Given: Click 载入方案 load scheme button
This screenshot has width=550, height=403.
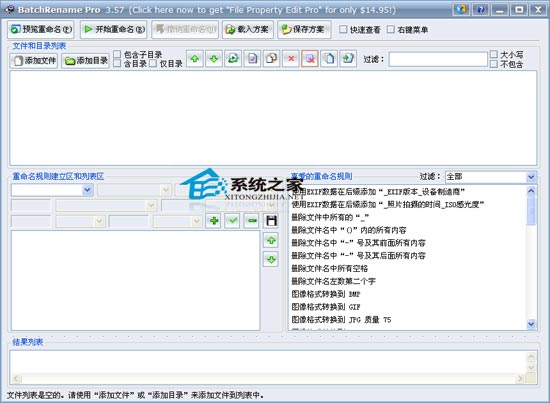Looking at the screenshot, I should coord(248,29).
